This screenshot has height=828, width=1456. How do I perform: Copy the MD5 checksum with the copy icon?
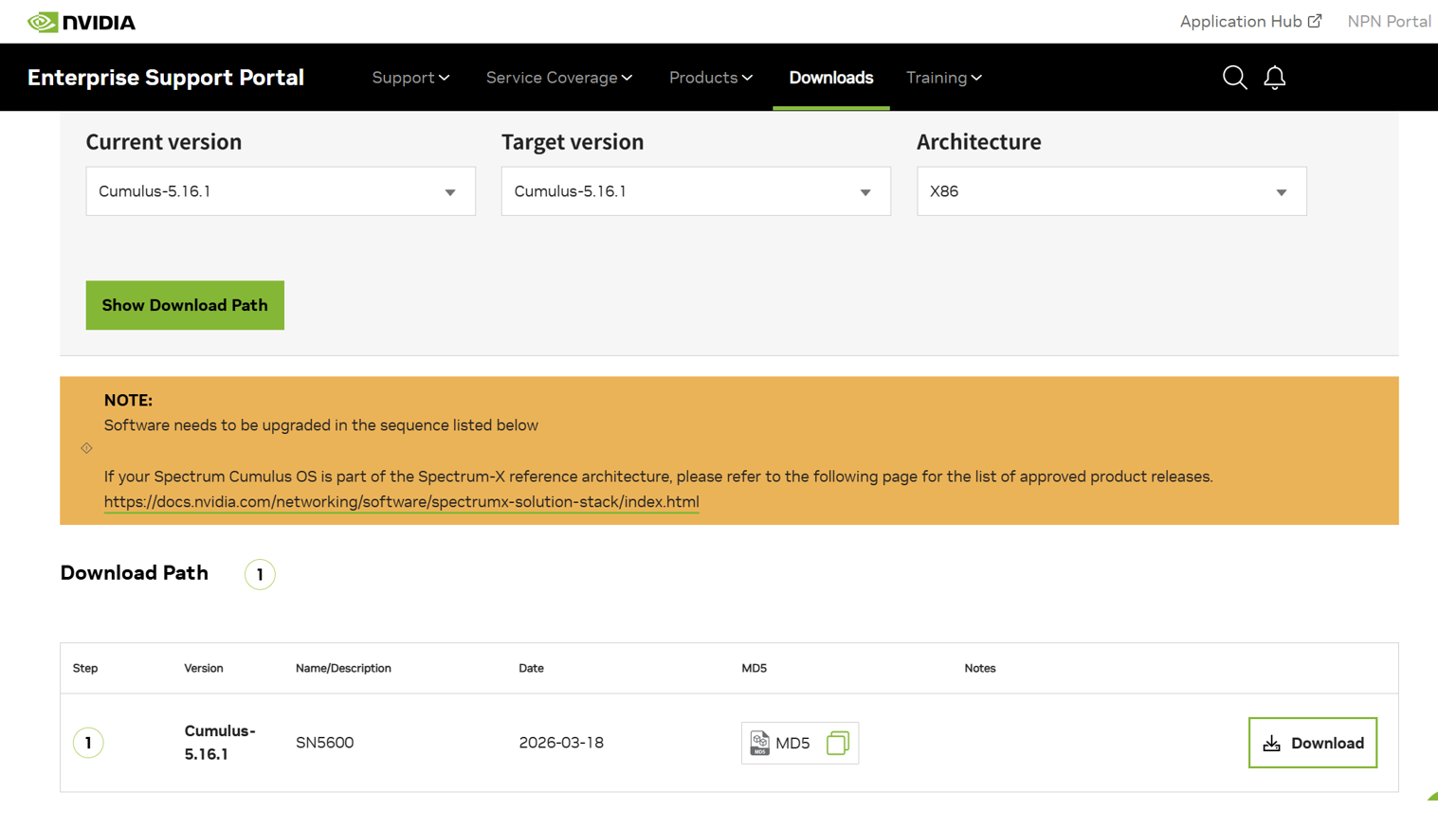[x=837, y=743]
